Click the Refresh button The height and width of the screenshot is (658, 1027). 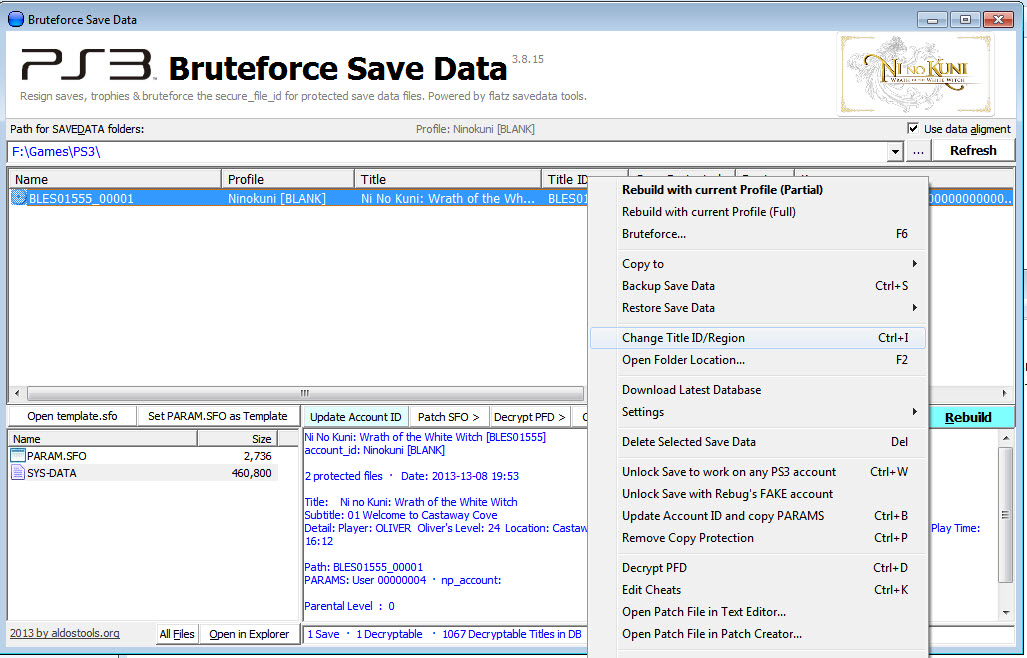973,151
